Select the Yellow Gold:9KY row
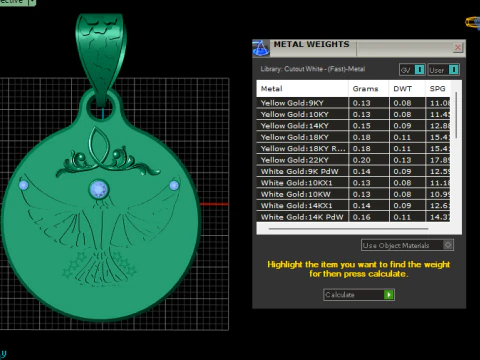This screenshot has height=360, width=480. click(x=353, y=103)
